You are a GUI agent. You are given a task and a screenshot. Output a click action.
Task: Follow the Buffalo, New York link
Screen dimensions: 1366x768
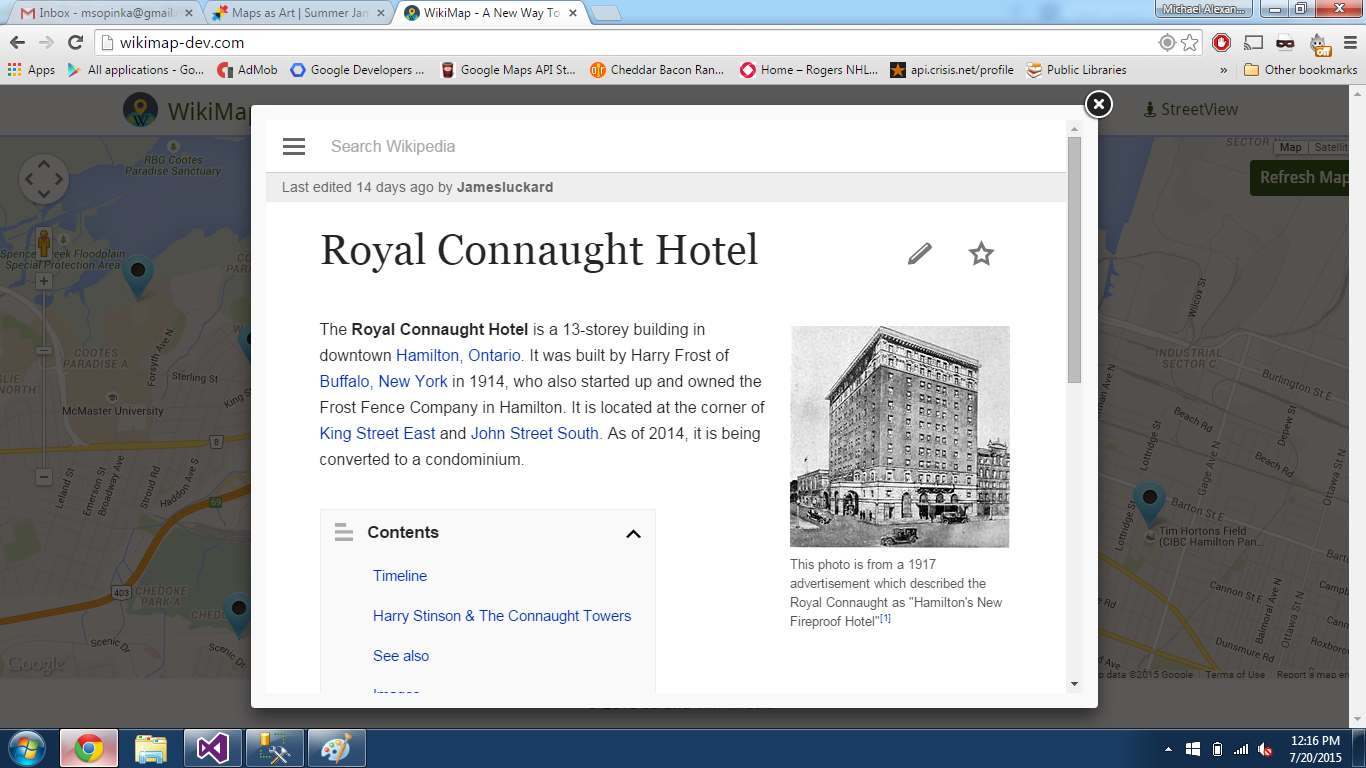(383, 381)
